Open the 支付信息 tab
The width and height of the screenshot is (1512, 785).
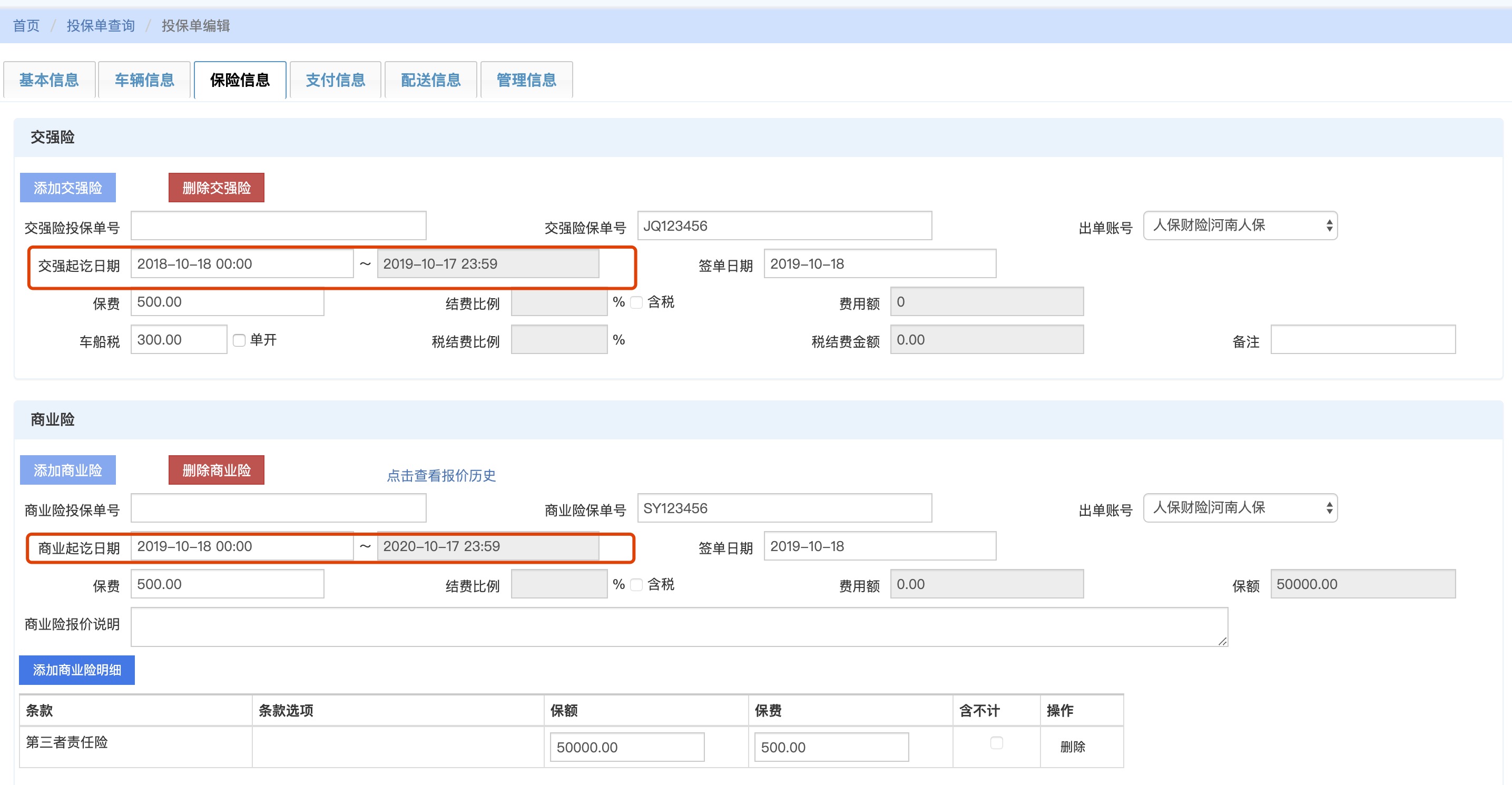335,80
